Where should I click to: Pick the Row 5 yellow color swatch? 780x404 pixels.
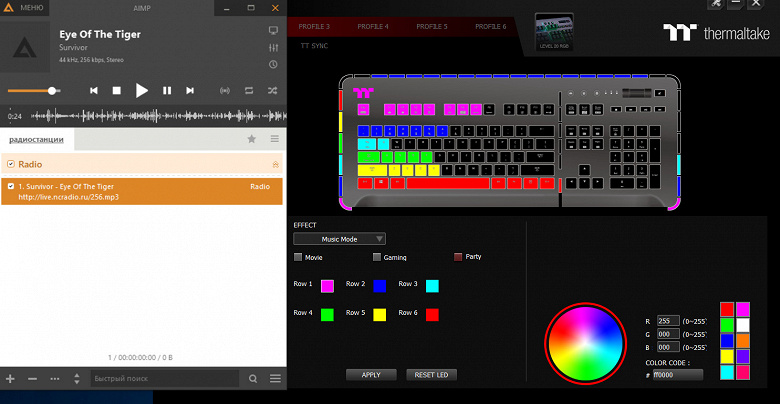click(x=380, y=315)
